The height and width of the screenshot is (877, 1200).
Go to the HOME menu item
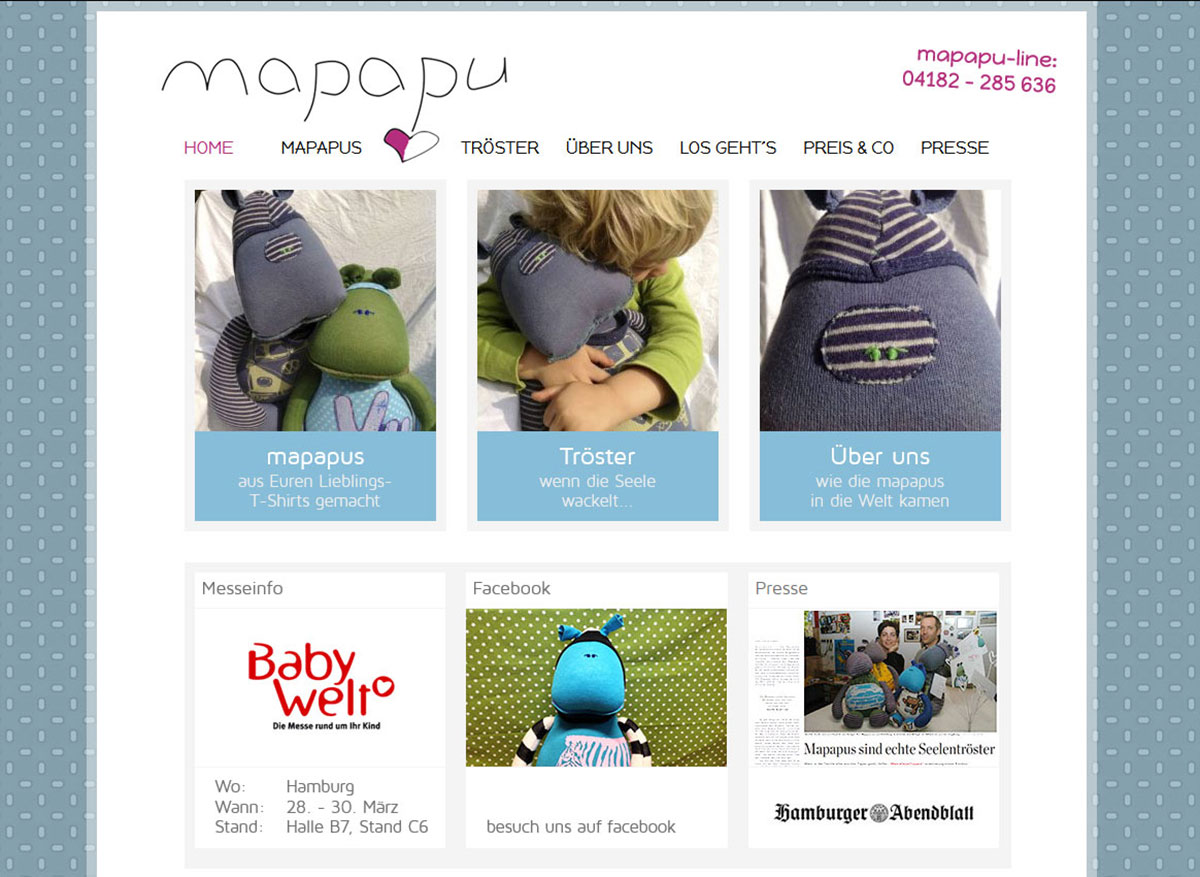coord(208,148)
